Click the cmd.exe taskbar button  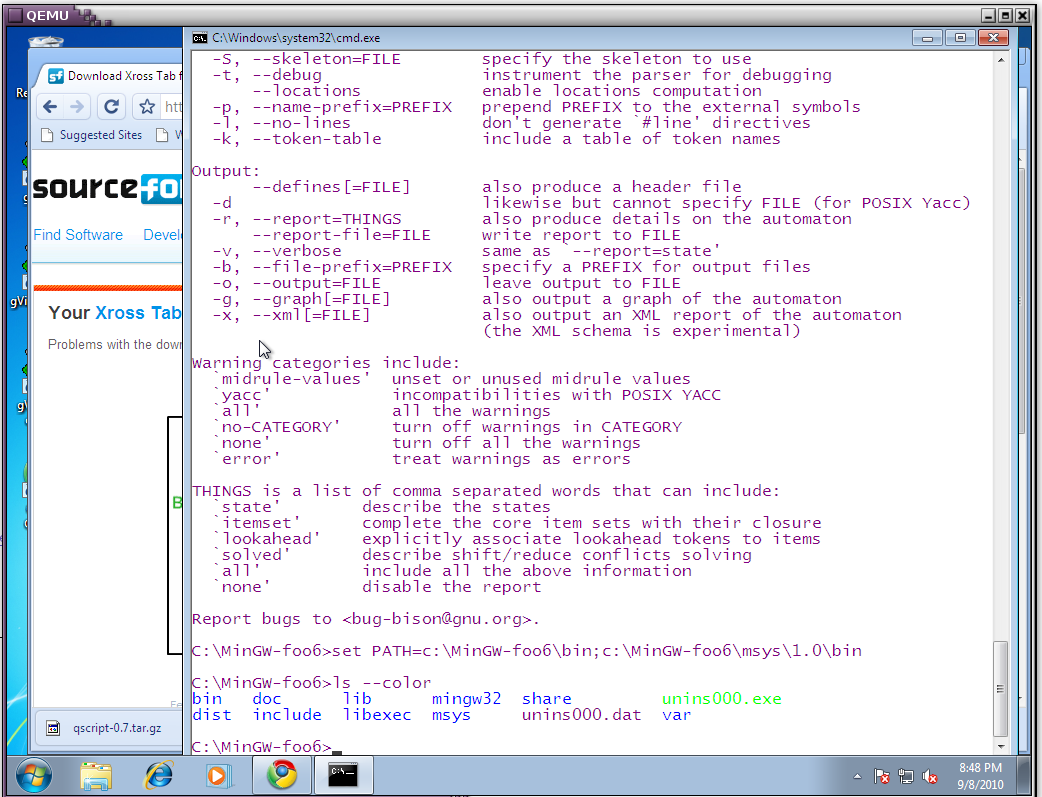point(343,776)
